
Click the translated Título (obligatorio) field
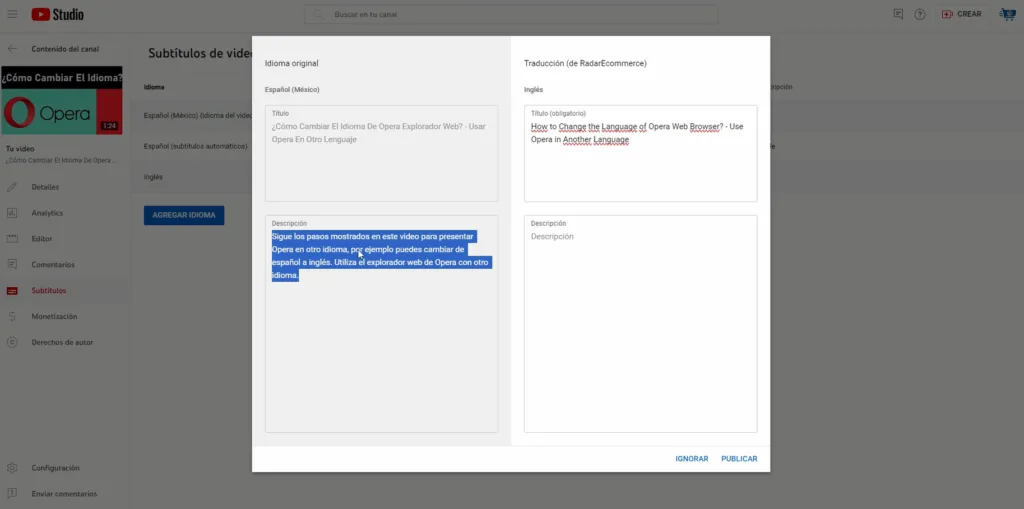pos(641,153)
